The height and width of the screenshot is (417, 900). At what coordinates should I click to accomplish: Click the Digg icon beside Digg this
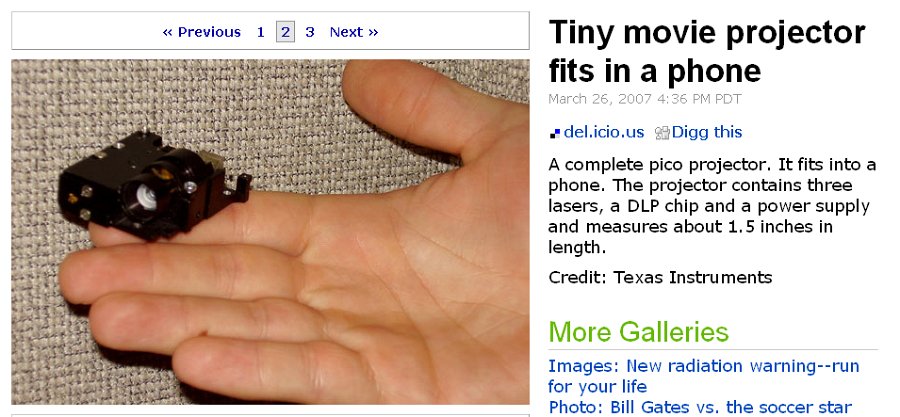click(662, 133)
